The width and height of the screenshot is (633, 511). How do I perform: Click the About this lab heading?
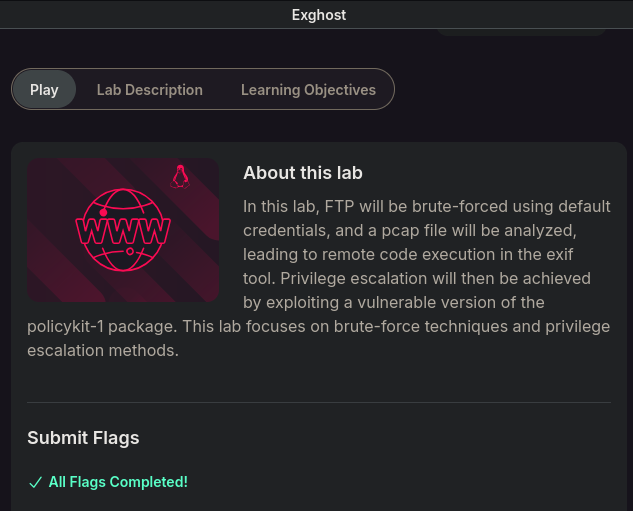302,173
